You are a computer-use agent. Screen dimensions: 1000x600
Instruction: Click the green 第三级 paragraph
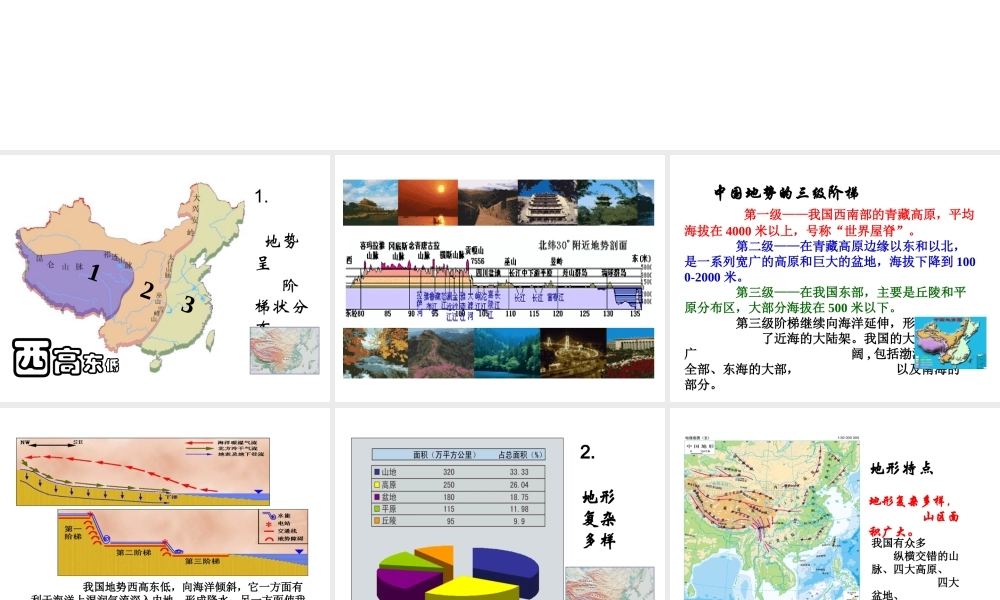click(x=825, y=300)
